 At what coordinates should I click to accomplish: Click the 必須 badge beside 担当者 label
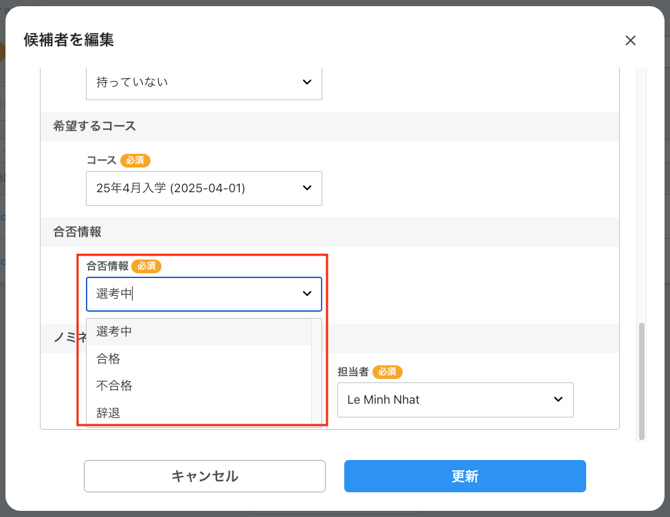tap(387, 372)
